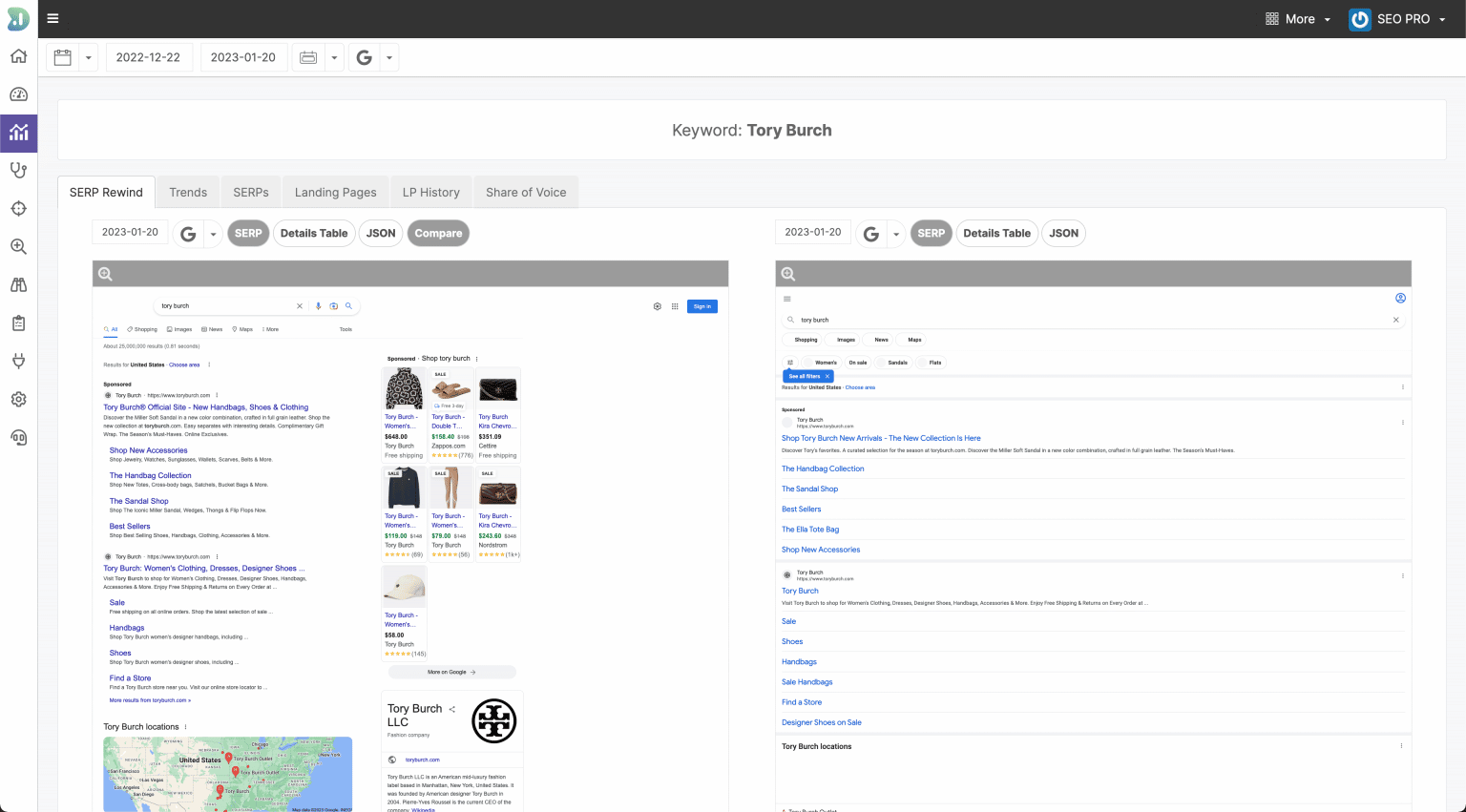Click the left panel Details Table button
The width and height of the screenshot is (1466, 812).
click(x=314, y=233)
